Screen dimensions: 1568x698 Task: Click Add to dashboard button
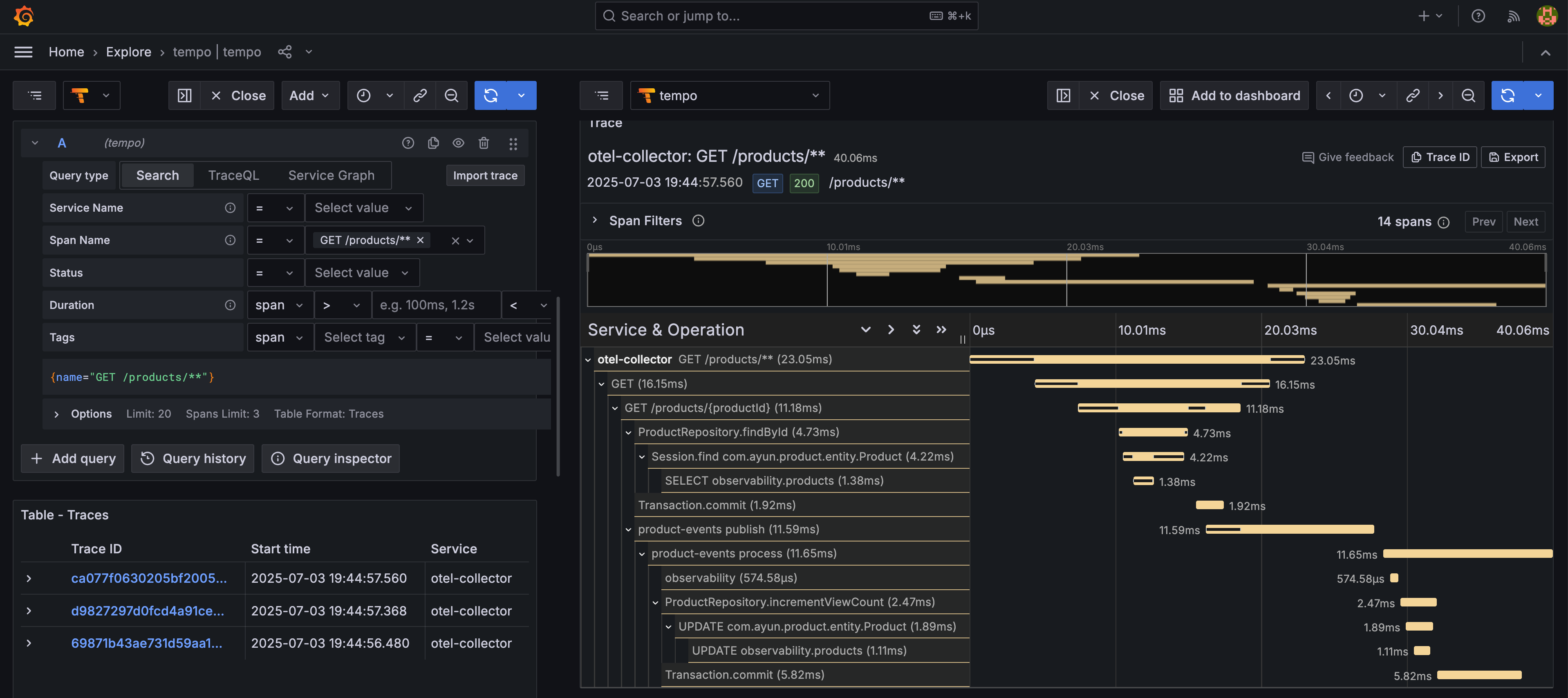coord(1234,96)
